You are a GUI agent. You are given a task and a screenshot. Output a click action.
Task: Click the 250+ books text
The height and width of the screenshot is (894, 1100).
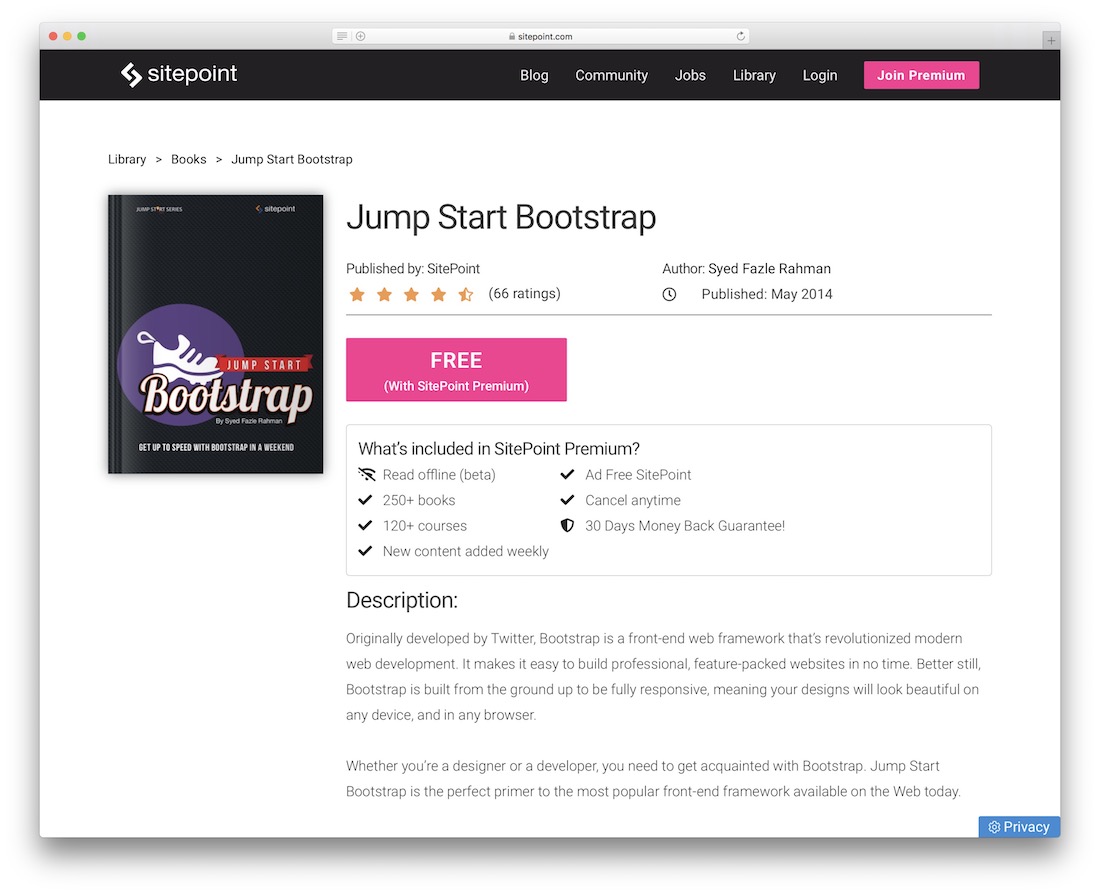[419, 500]
